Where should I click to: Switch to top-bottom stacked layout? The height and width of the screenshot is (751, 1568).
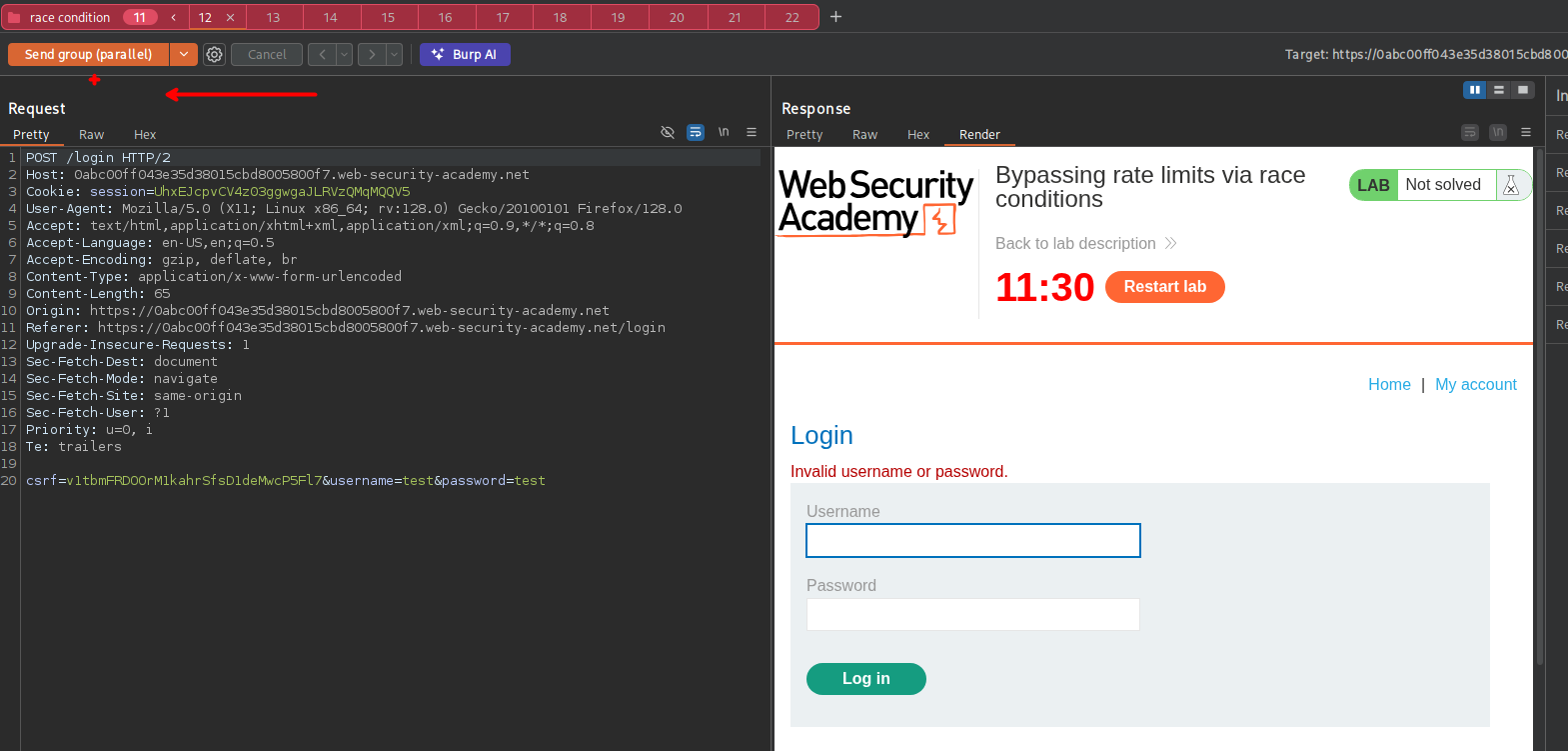[x=1498, y=90]
